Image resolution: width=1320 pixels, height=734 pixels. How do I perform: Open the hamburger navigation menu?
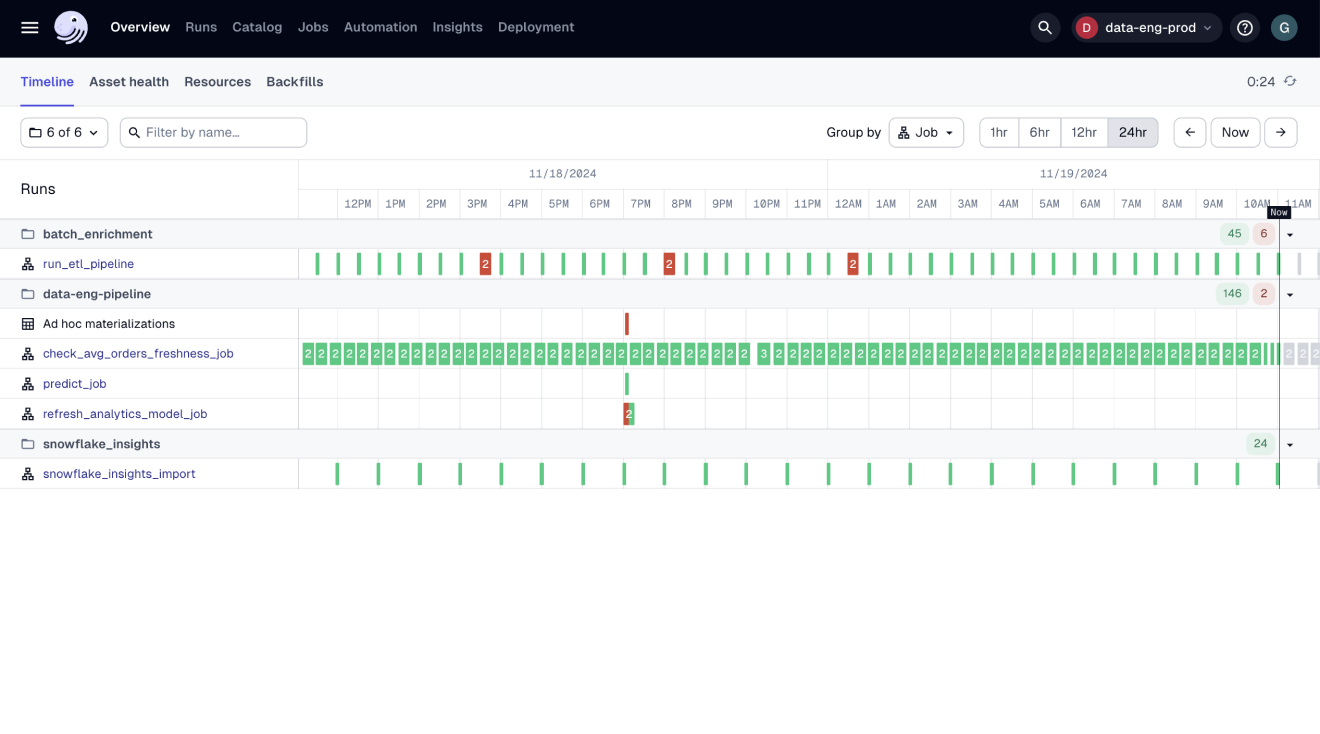click(29, 27)
